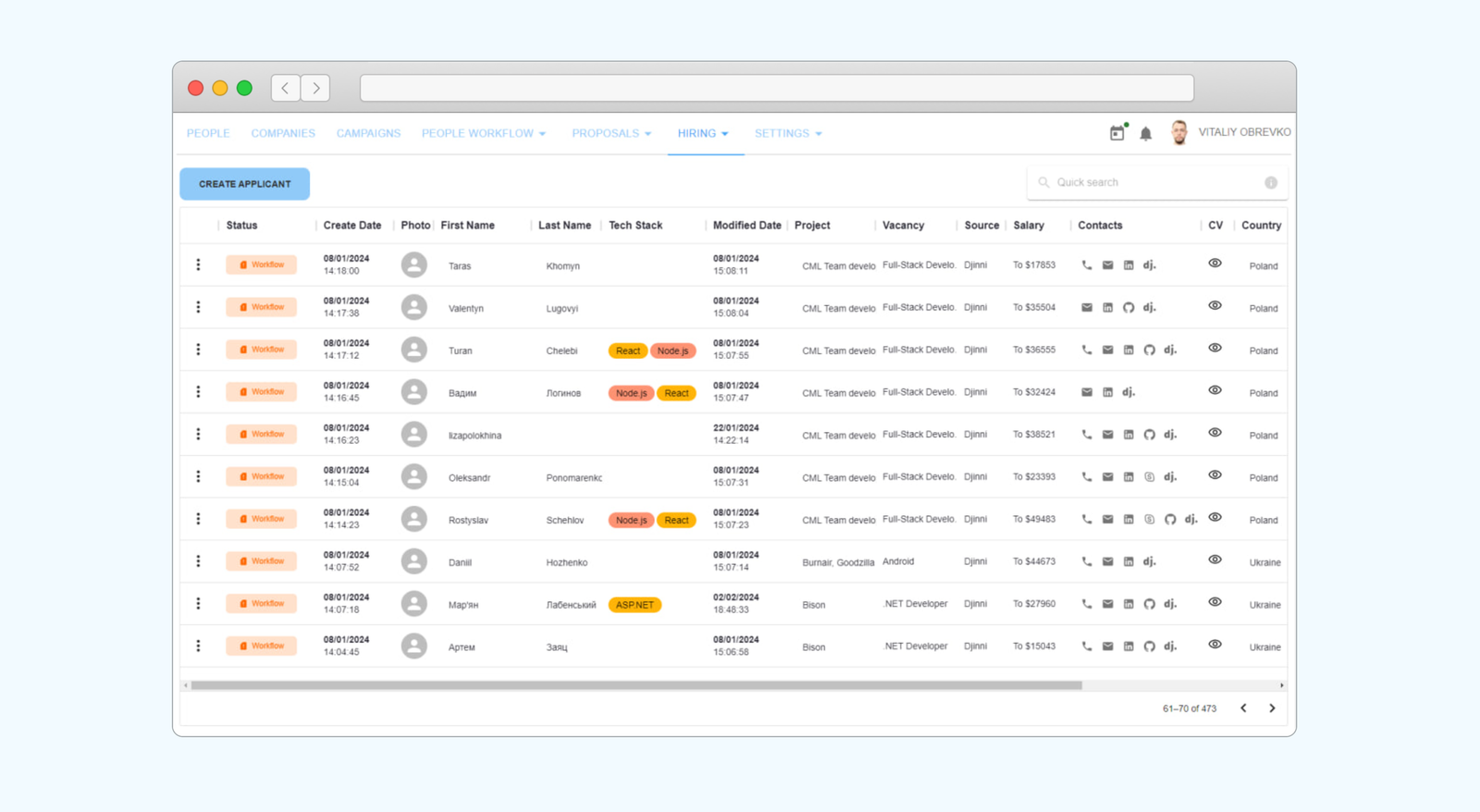Open row menu for Oleksandr Ponomarenko
The image size is (1480, 812).
pos(198,476)
